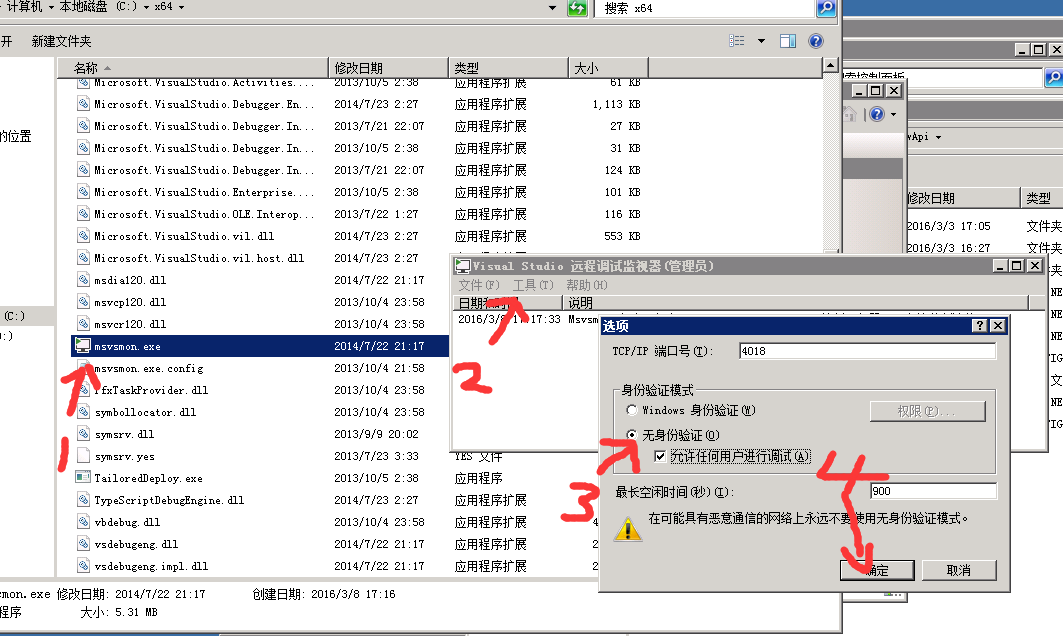Click the msdia120.dll file icon

(x=83, y=279)
